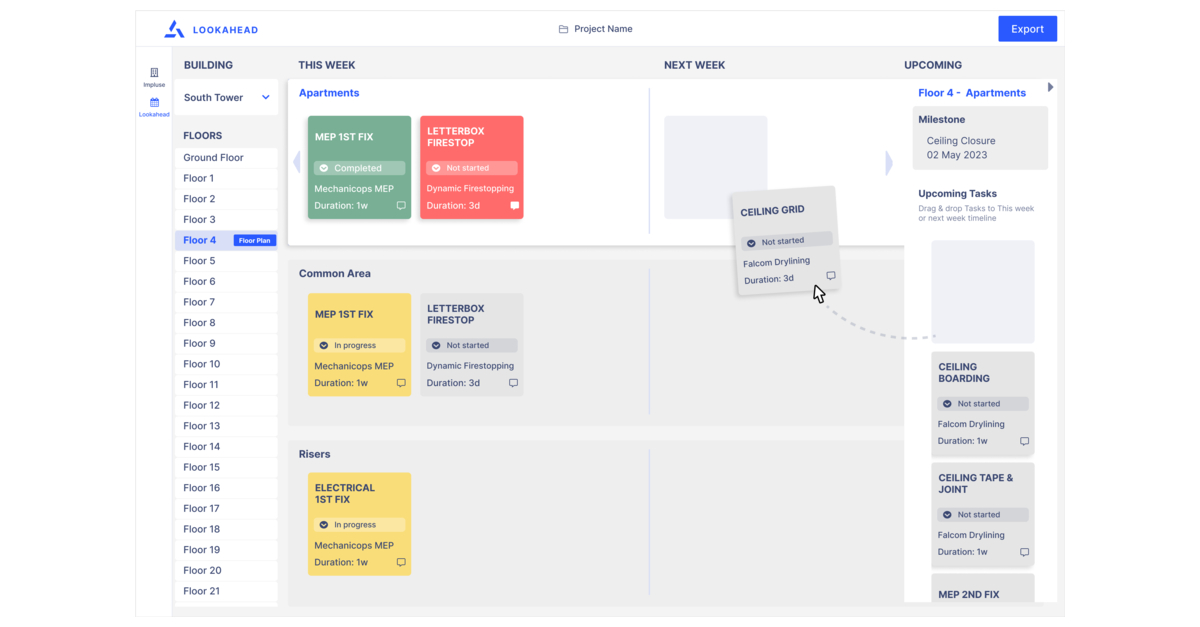Image resolution: width=1200 pixels, height=627 pixels.
Task: Open the South Tower building dropdown
Action: 226,97
